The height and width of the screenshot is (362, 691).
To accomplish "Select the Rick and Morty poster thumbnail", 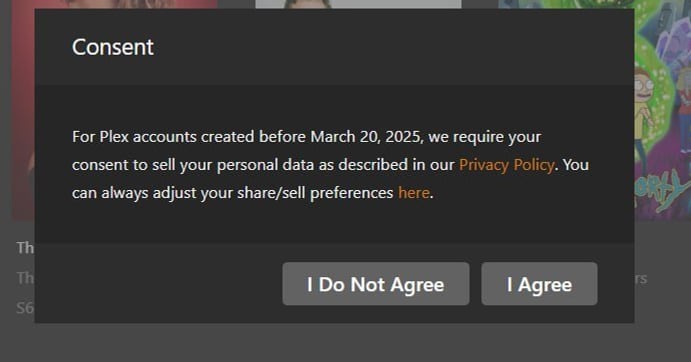I will 662,110.
